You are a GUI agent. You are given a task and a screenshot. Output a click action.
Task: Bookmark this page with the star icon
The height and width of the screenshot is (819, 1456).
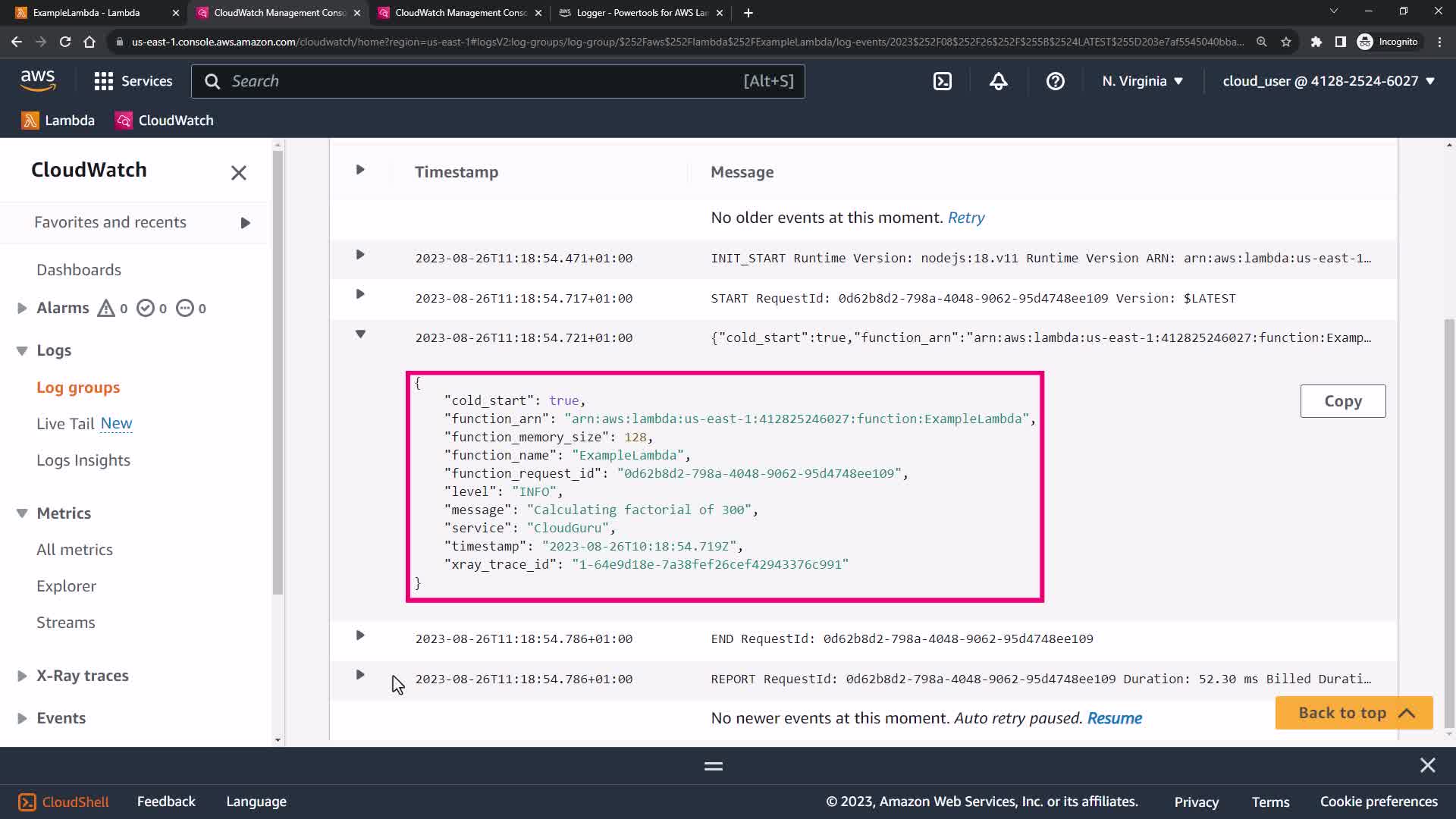[x=1286, y=42]
